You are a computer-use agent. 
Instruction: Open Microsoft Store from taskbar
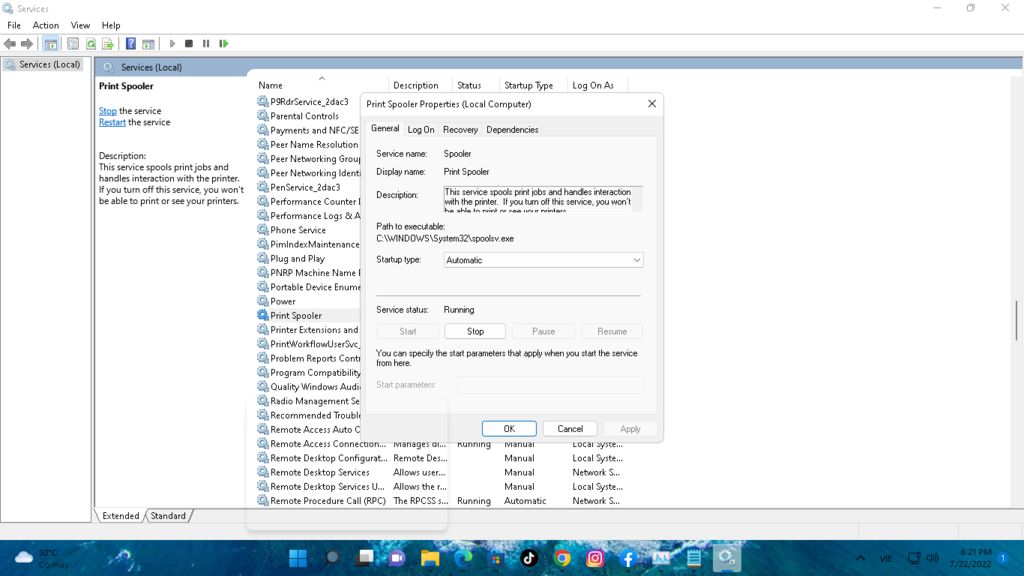click(x=496, y=558)
